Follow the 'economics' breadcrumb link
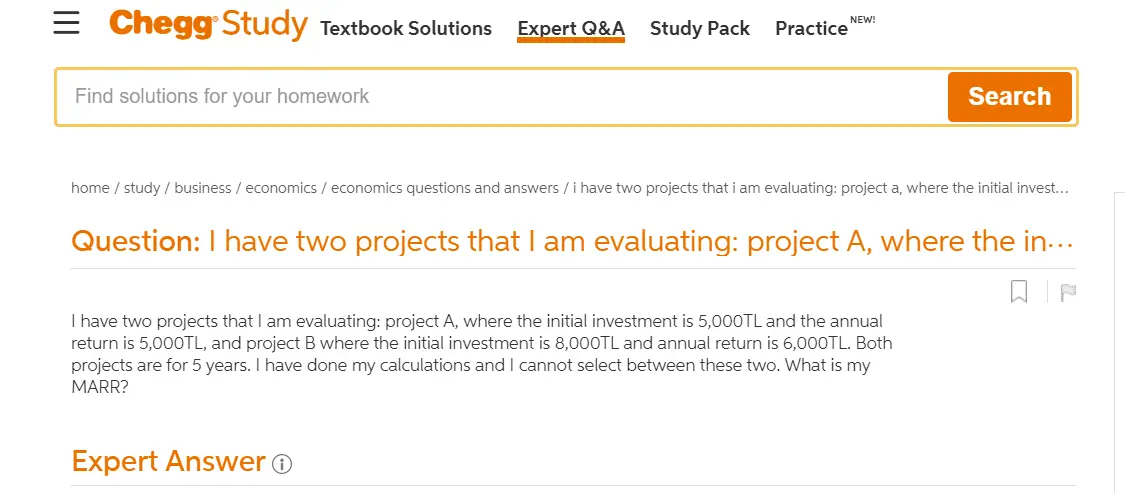The image size is (1125, 493). [281, 188]
